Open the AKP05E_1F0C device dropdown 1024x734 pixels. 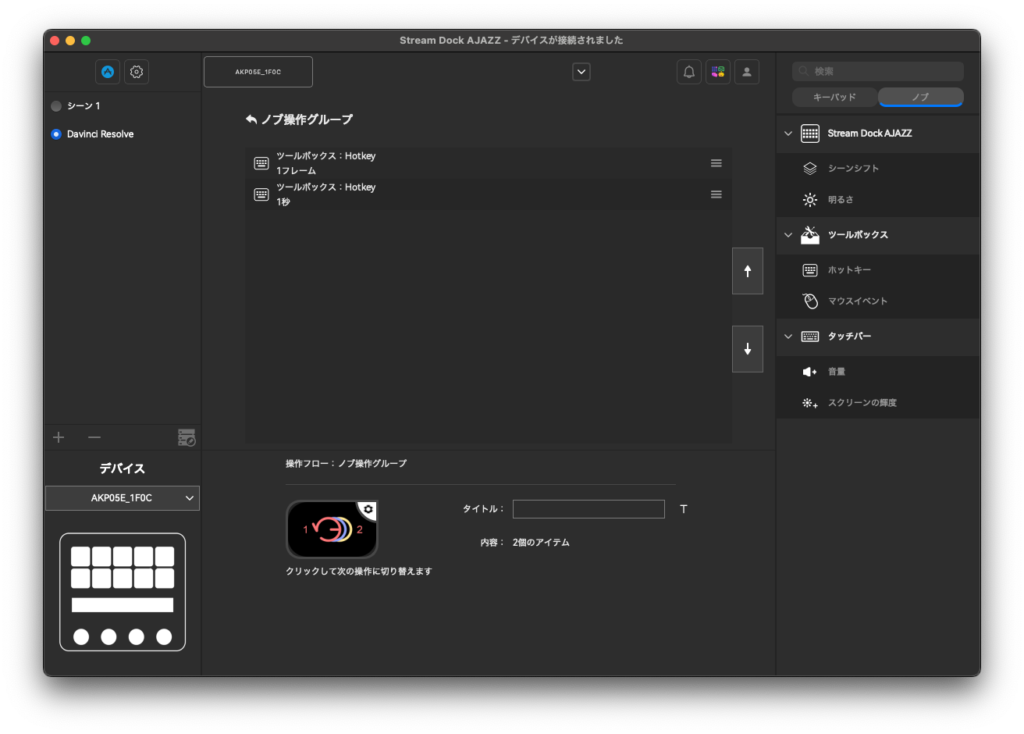tap(122, 498)
